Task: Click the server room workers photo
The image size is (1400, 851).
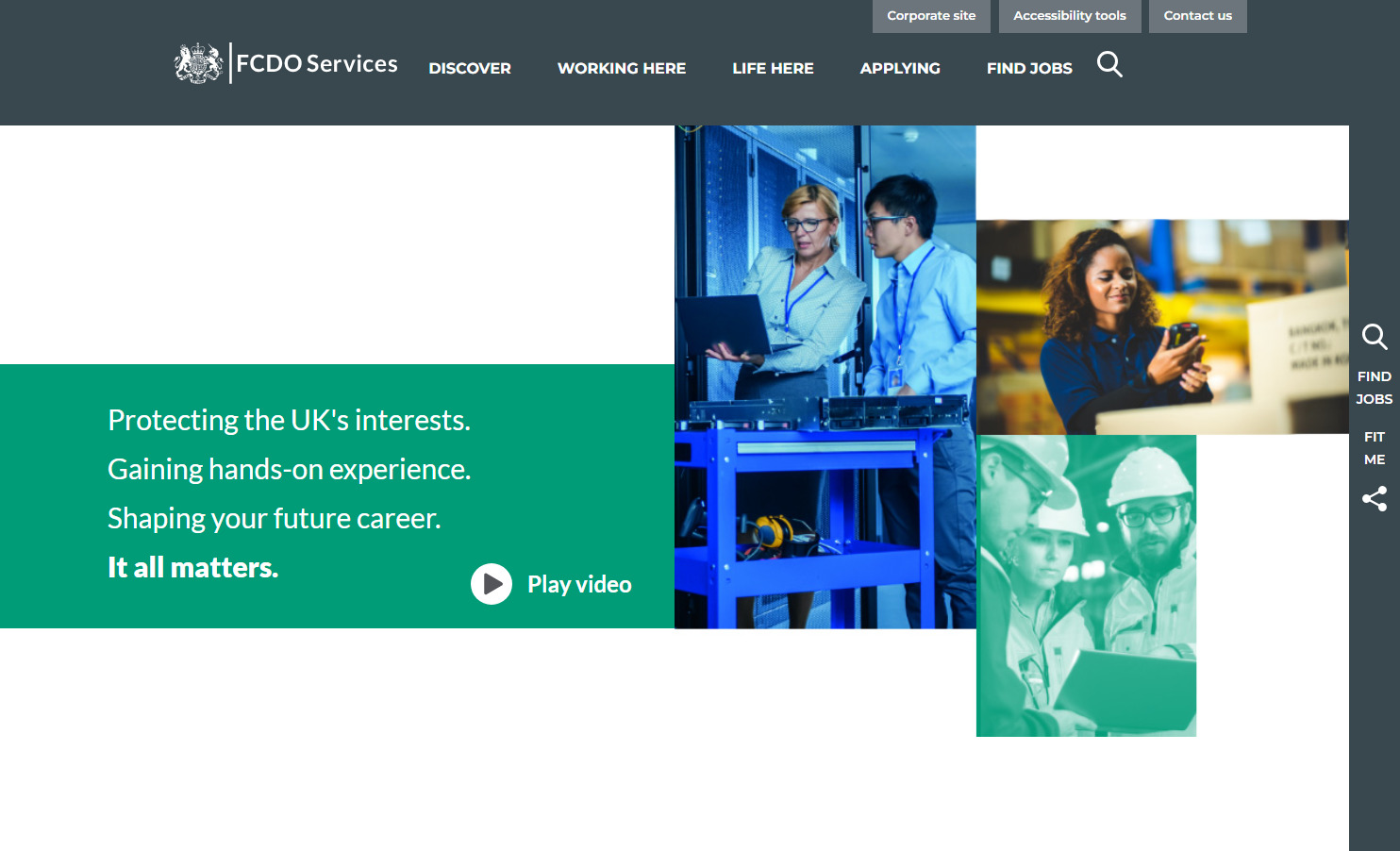Action: tap(825, 375)
